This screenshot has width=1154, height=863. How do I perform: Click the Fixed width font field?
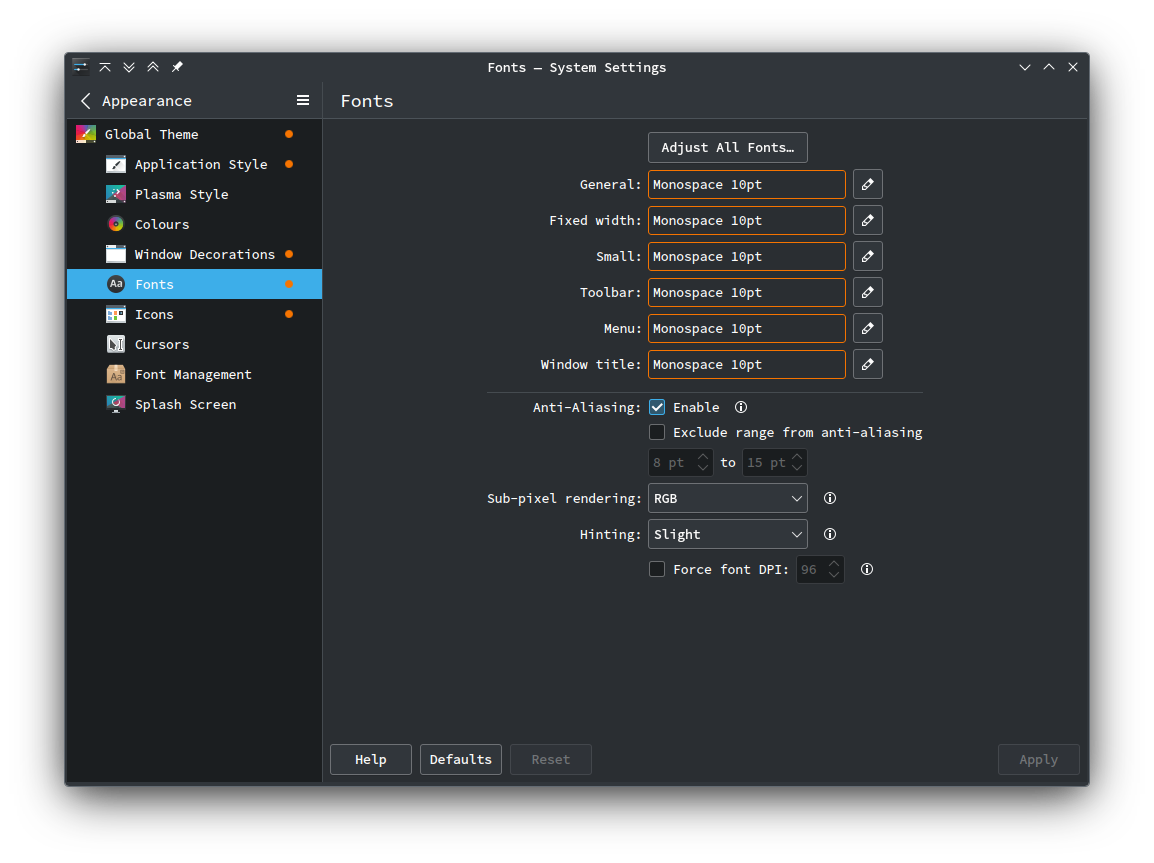point(747,221)
